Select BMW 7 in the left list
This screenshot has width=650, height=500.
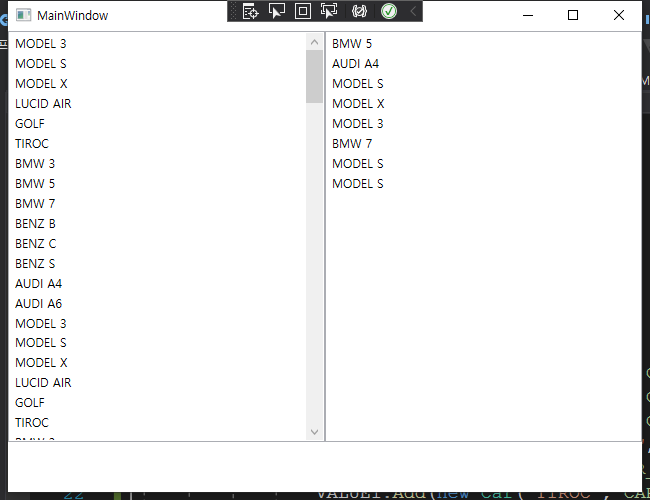tap(157, 204)
